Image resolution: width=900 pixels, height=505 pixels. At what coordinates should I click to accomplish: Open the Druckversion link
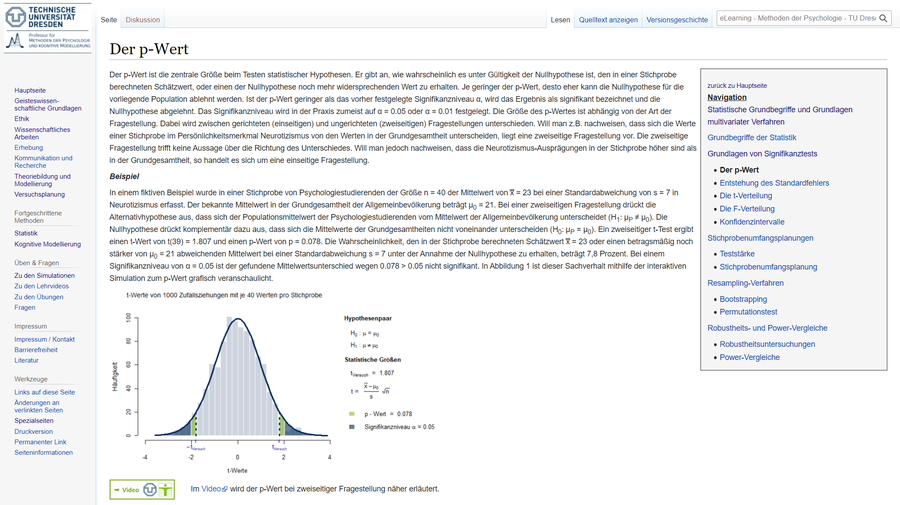(x=33, y=432)
